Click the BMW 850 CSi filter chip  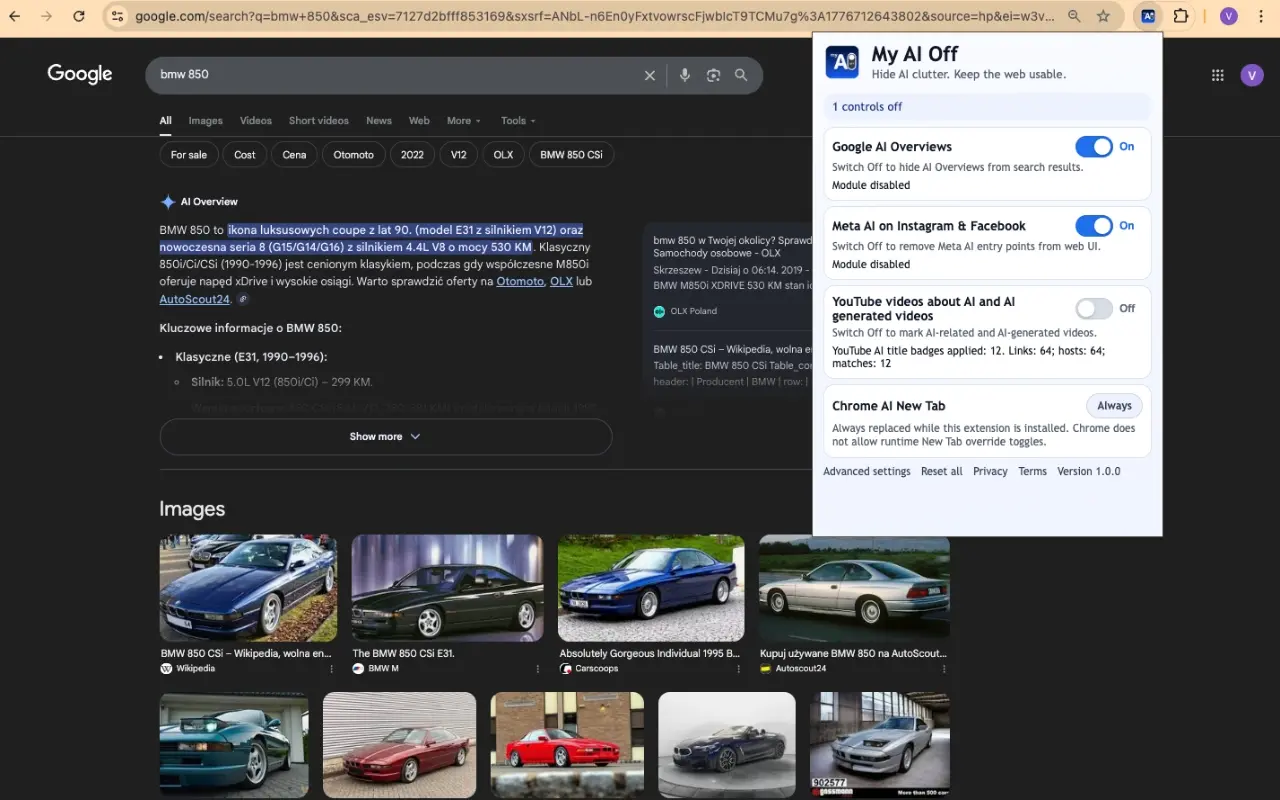point(571,155)
